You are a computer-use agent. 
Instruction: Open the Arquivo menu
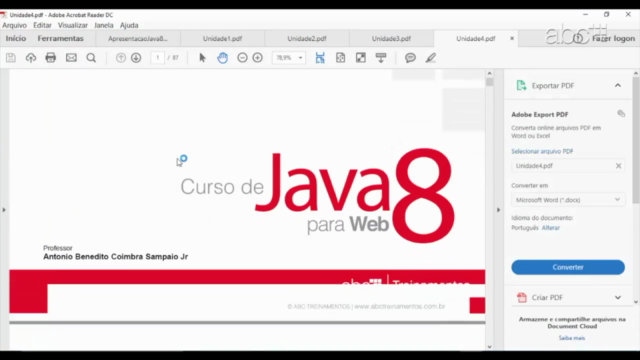(14, 25)
